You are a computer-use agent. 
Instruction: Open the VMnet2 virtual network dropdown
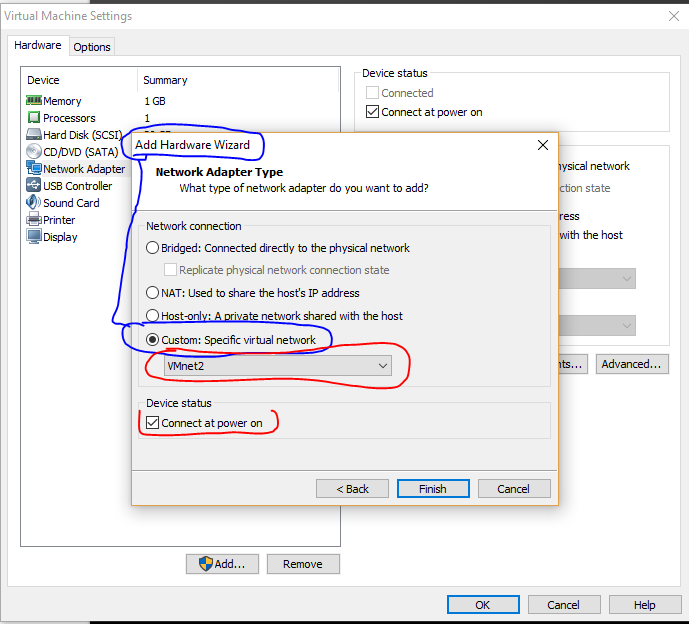tap(278, 367)
